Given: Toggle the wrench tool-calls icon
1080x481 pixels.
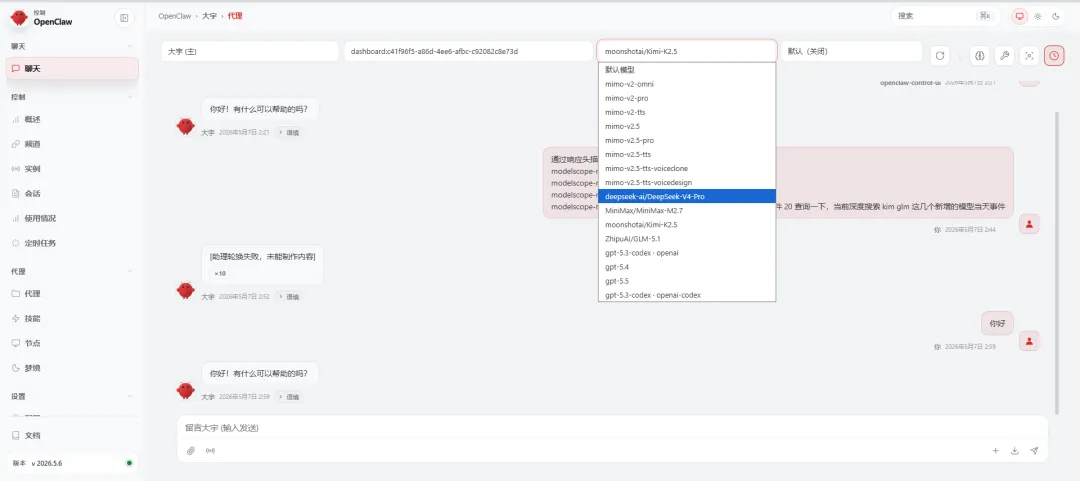Looking at the screenshot, I should 1005,56.
